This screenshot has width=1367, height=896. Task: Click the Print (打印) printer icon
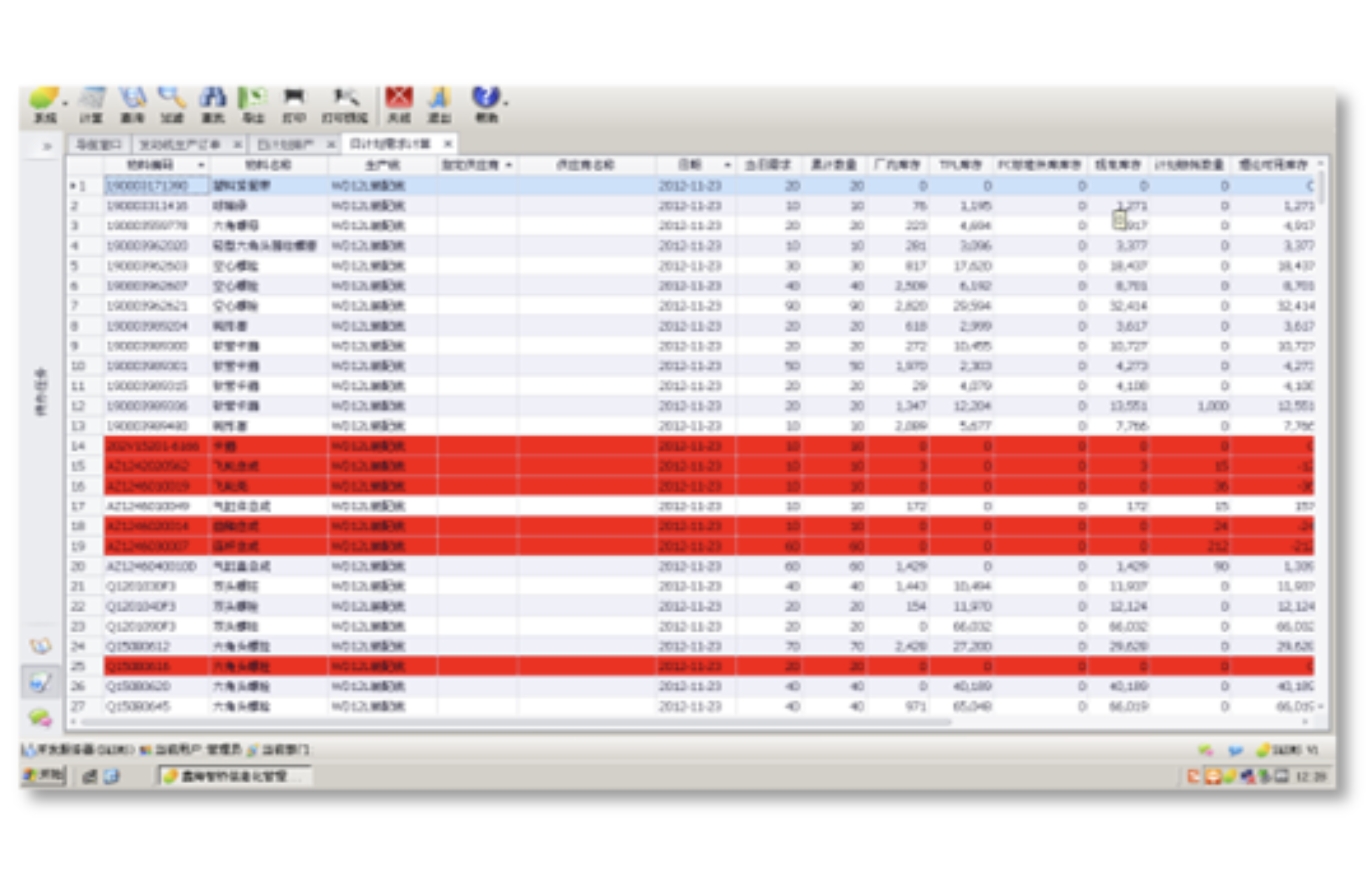(294, 98)
